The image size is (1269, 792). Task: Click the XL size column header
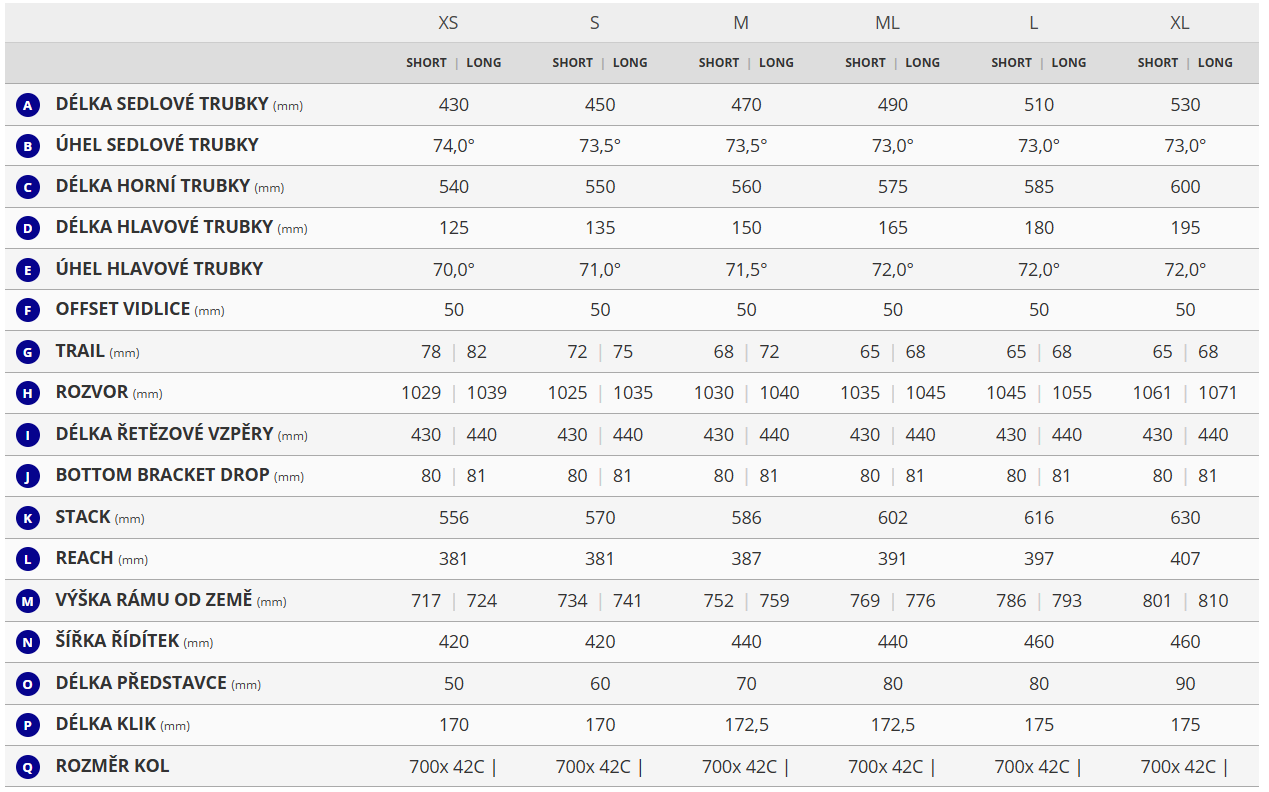(1179, 22)
